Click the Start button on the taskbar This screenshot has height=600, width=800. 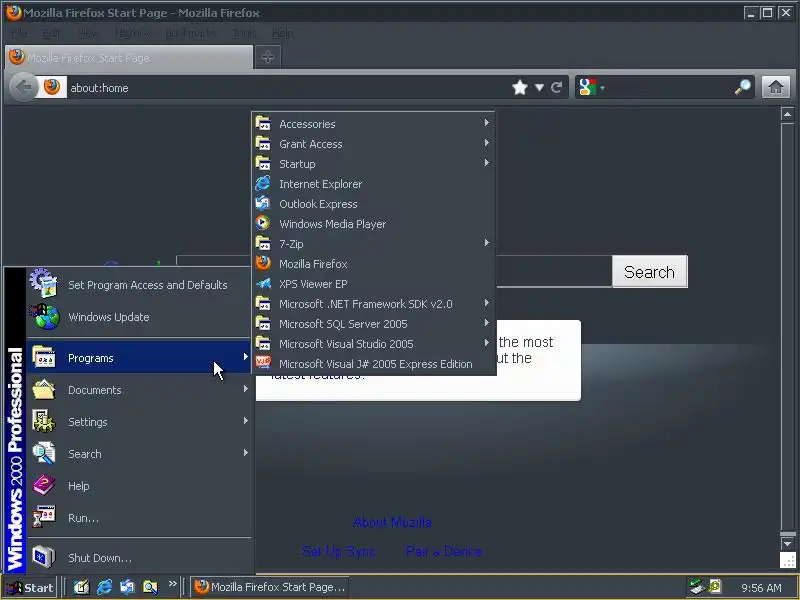(30, 588)
